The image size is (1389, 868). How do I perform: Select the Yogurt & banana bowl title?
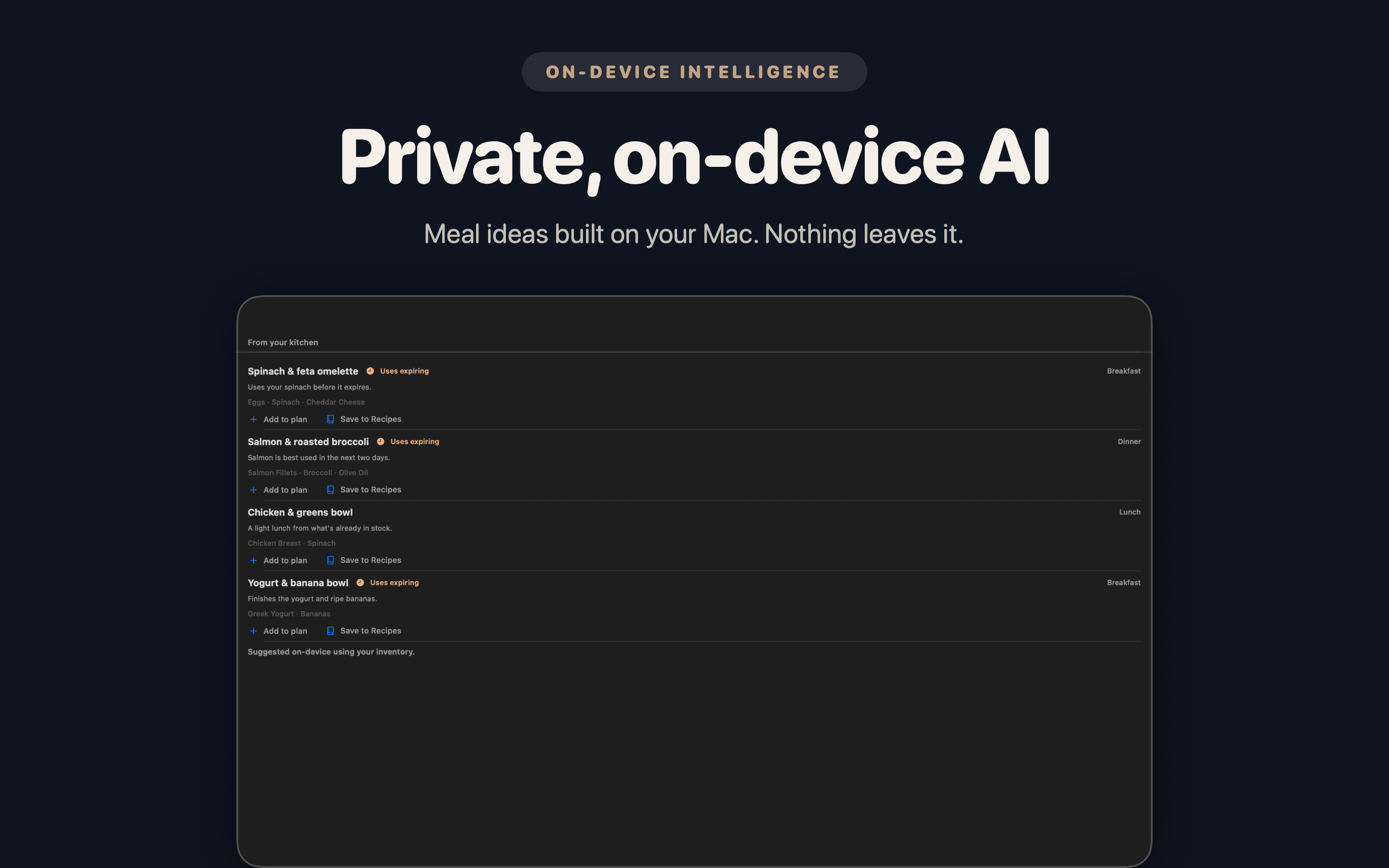pyautogui.click(x=298, y=583)
